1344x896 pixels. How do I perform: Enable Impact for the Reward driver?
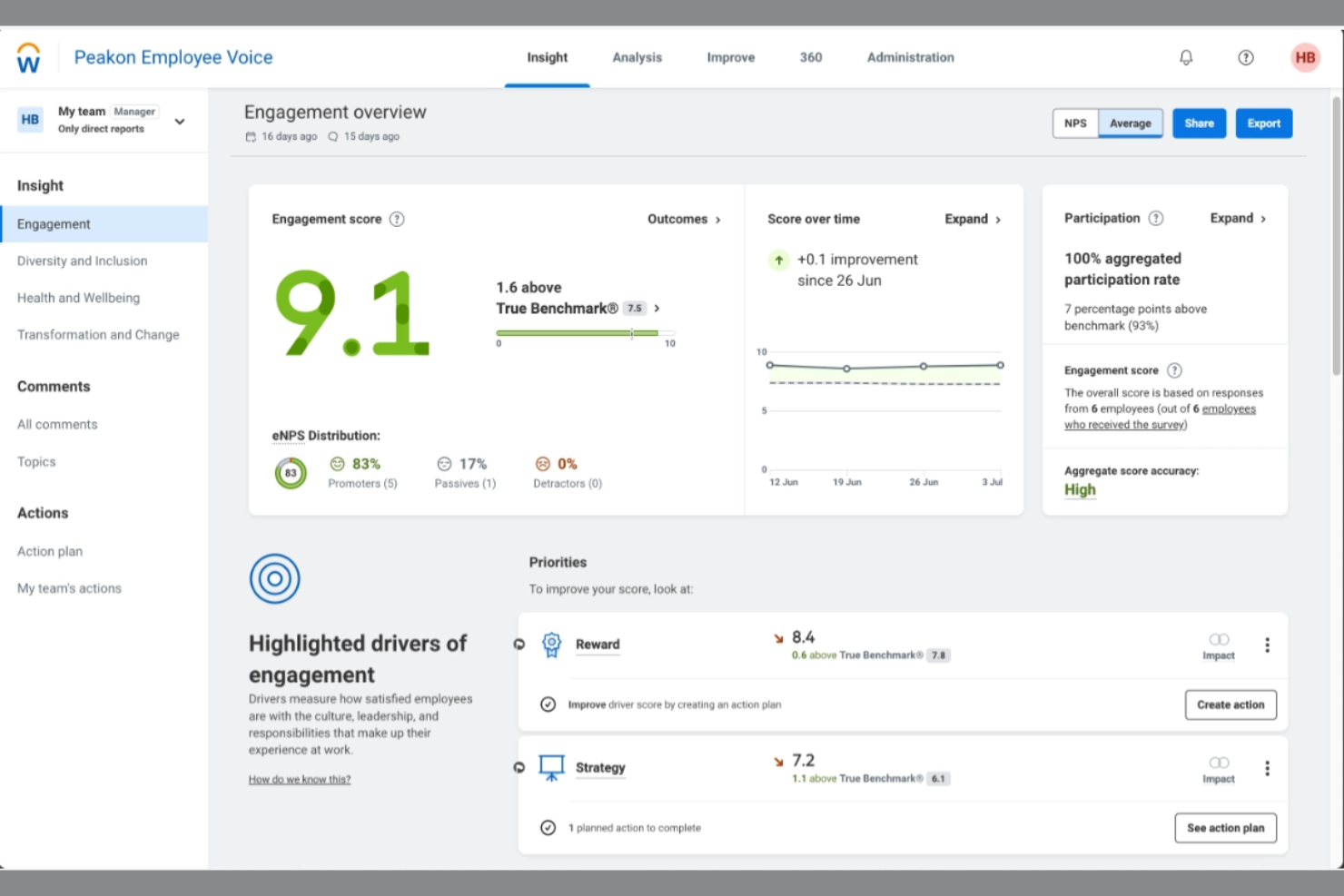click(1218, 638)
